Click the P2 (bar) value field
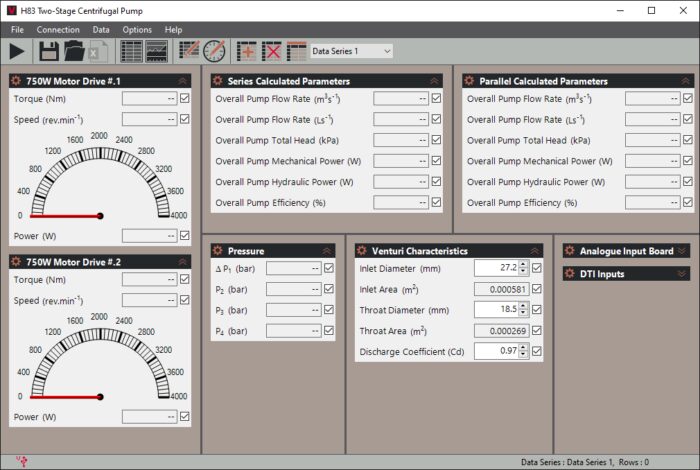The width and height of the screenshot is (700, 470). [x=293, y=289]
